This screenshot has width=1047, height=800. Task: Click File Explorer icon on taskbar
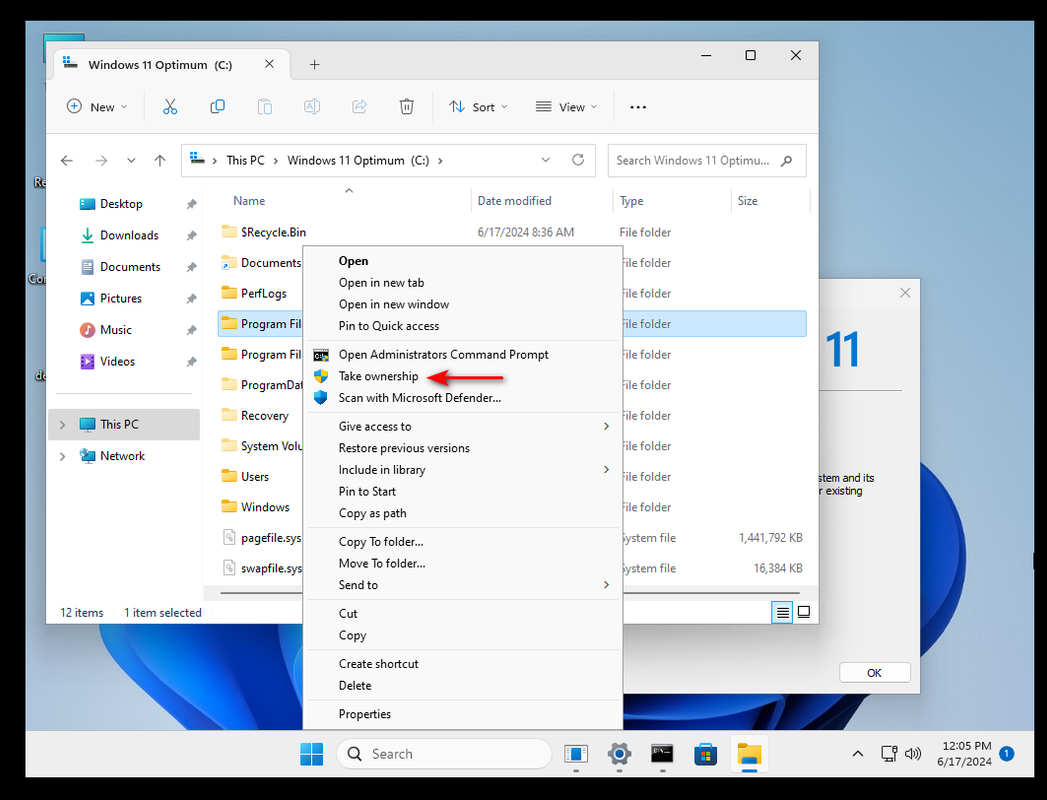click(x=749, y=755)
